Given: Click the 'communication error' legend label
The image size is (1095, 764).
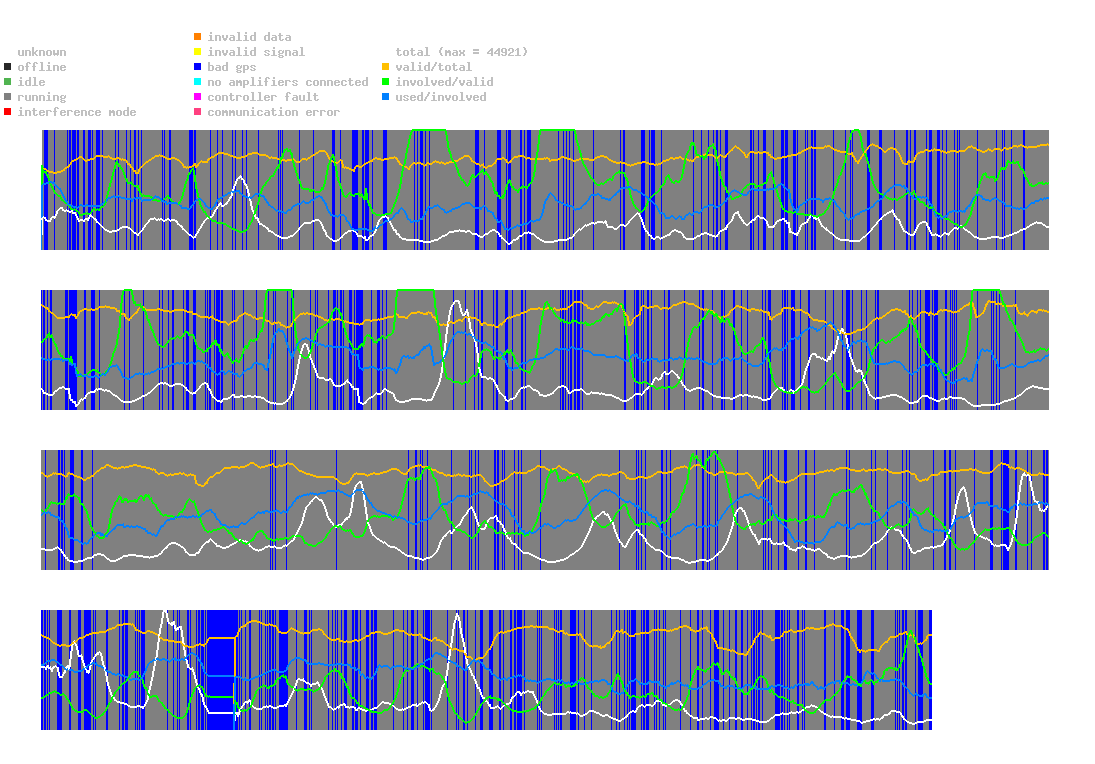Looking at the screenshot, I should pyautogui.click(x=274, y=112).
